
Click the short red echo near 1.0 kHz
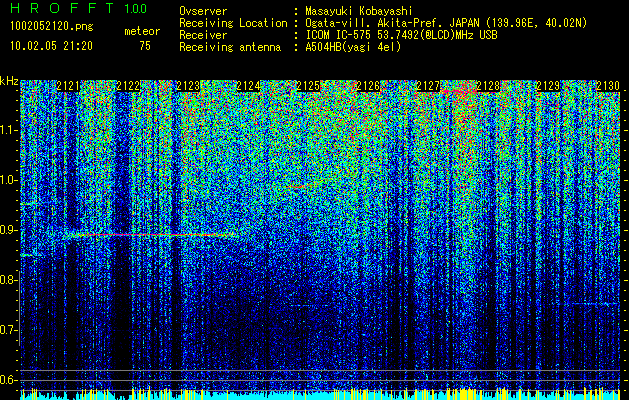click(x=297, y=187)
